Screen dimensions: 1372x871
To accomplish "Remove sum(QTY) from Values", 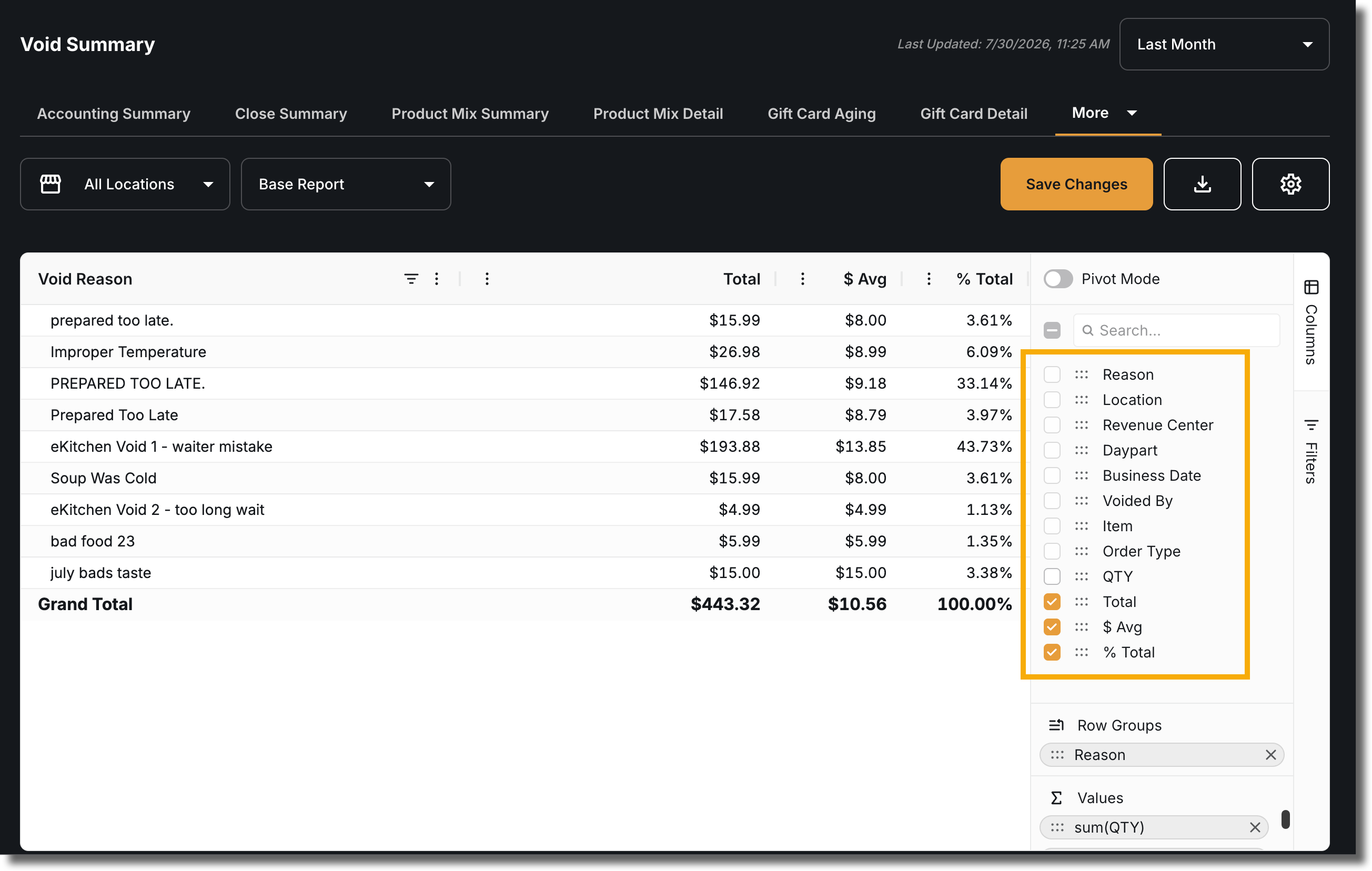I will point(1254,827).
